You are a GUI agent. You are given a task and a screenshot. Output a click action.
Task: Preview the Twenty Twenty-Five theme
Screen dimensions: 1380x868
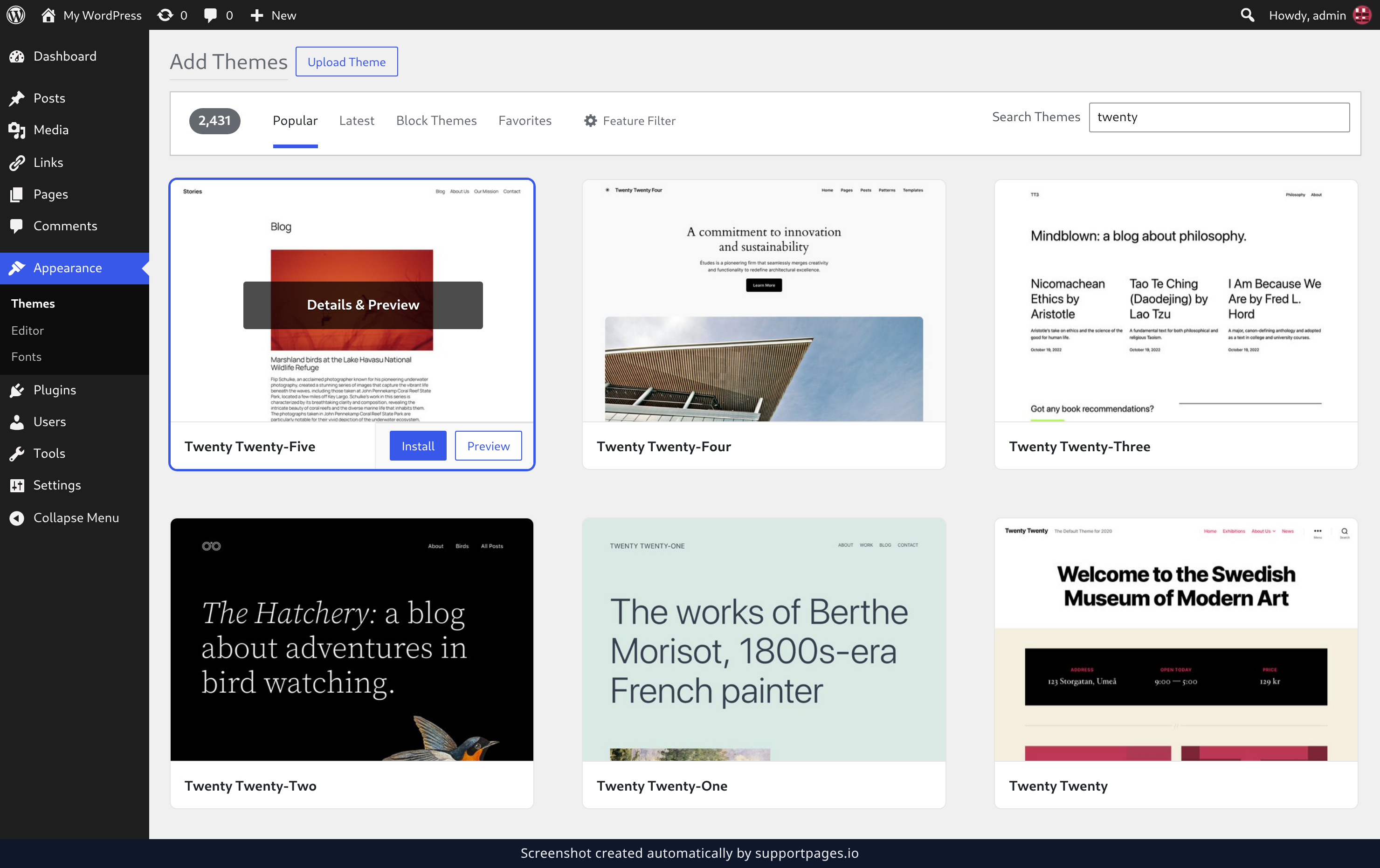pyautogui.click(x=488, y=446)
